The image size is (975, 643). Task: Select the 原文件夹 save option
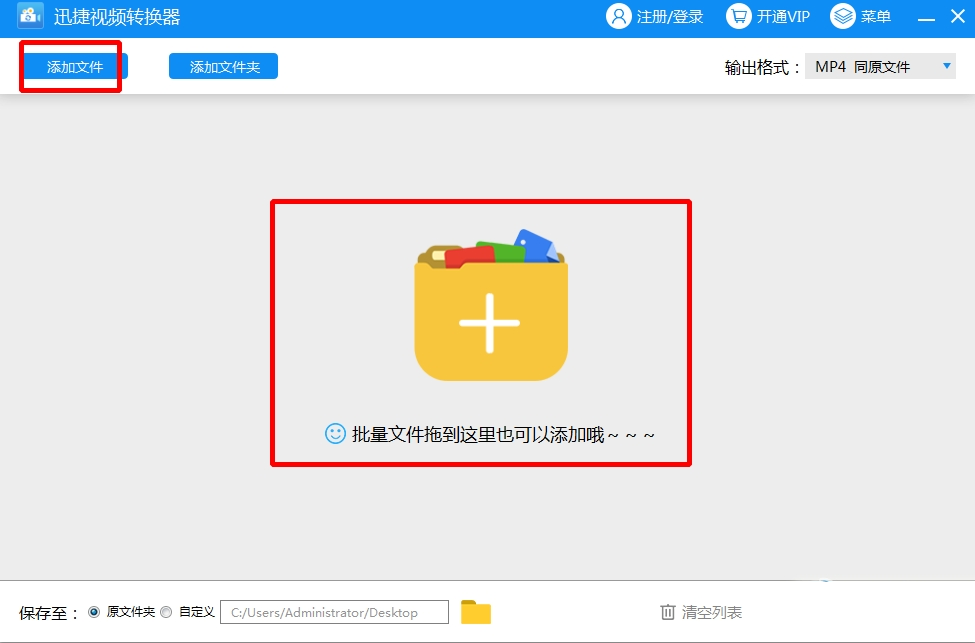coord(94,612)
